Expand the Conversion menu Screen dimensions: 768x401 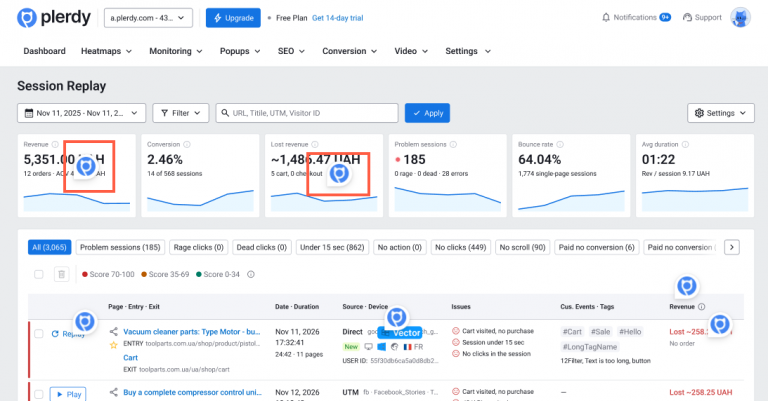coord(350,51)
